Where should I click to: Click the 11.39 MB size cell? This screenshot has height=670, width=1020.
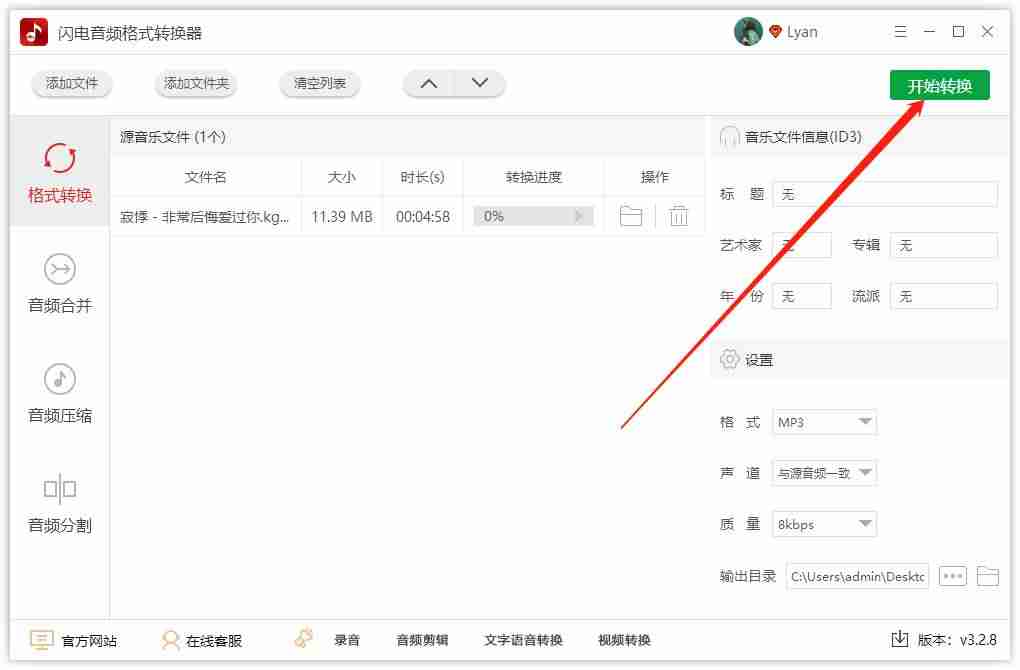(342, 217)
